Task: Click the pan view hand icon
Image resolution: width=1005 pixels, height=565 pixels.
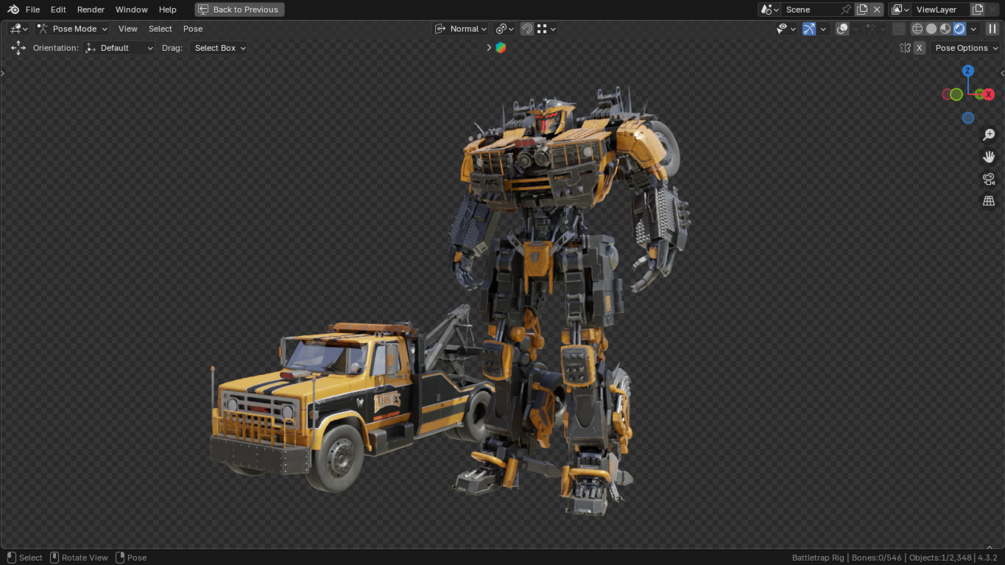Action: [989, 157]
